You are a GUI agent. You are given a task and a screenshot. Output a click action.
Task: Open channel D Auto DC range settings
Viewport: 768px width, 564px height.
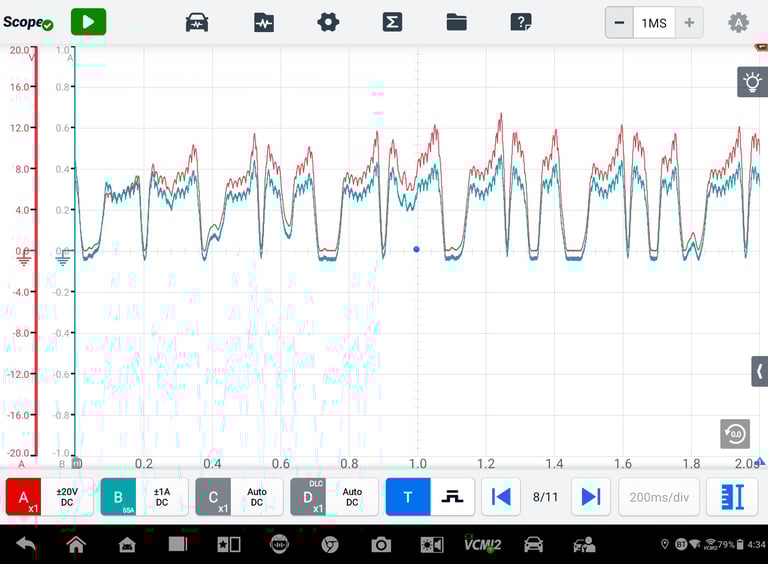coord(352,497)
